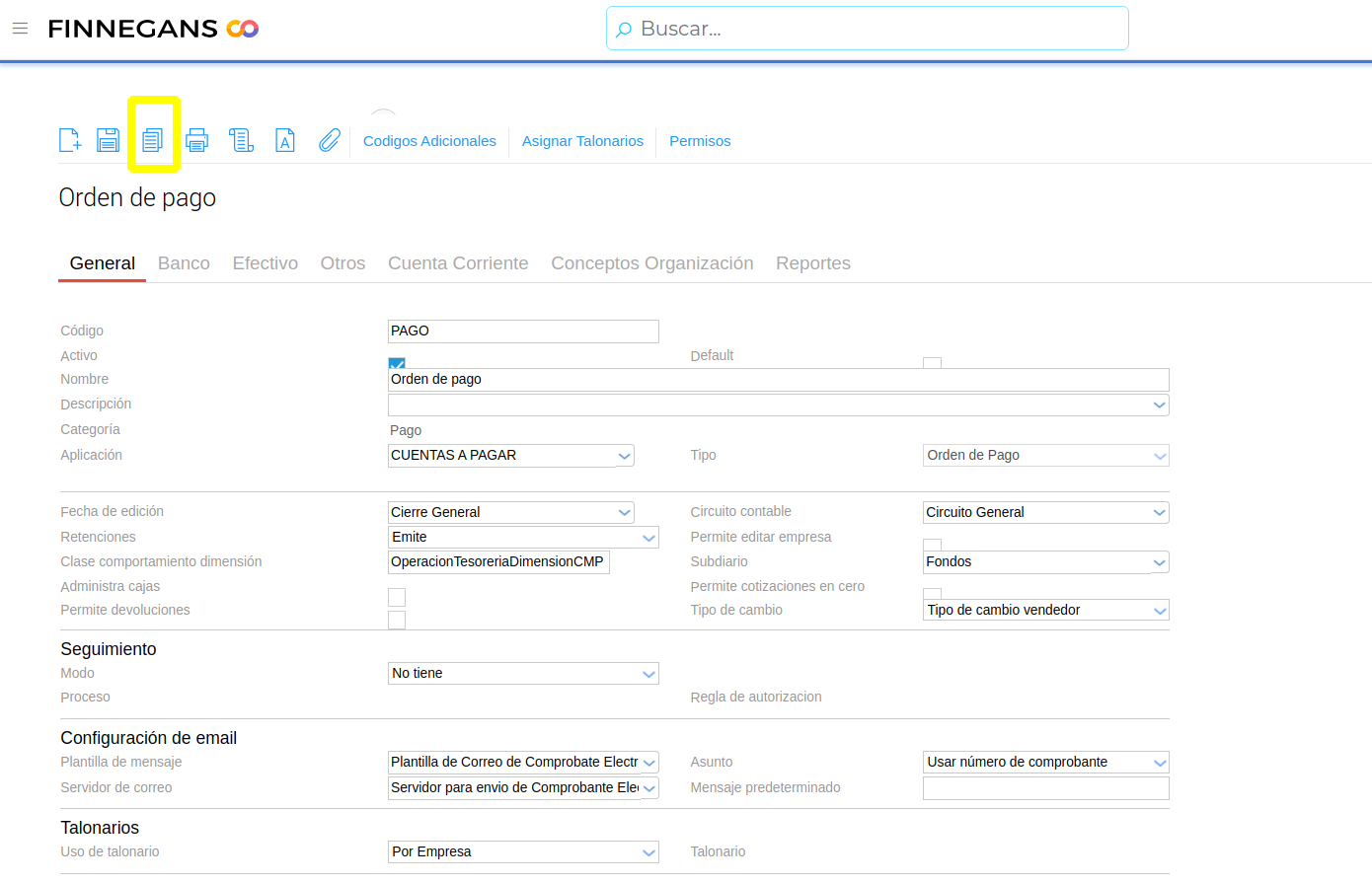Click the Asignar Talonarios link

(582, 141)
